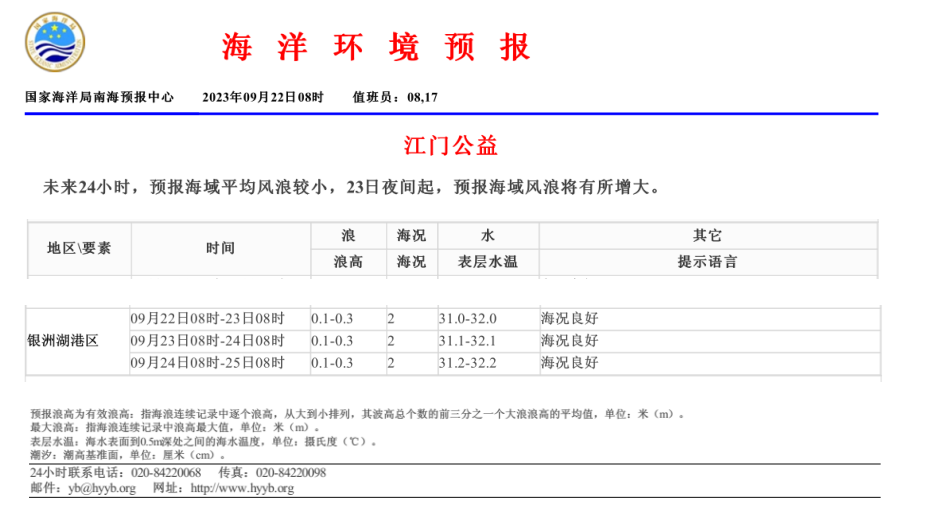Select the 浪高 sub-header cell
This screenshot has height=512, width=929.
click(x=348, y=261)
